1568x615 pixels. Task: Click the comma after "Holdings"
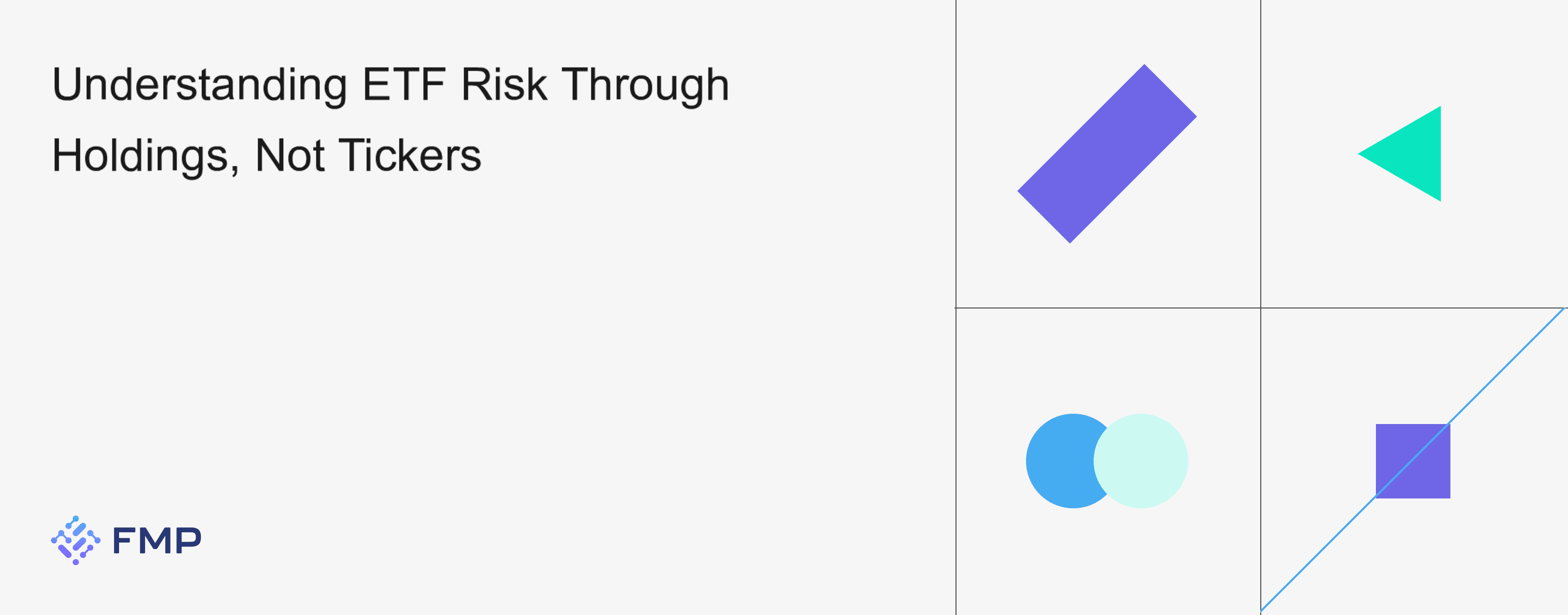[235, 170]
